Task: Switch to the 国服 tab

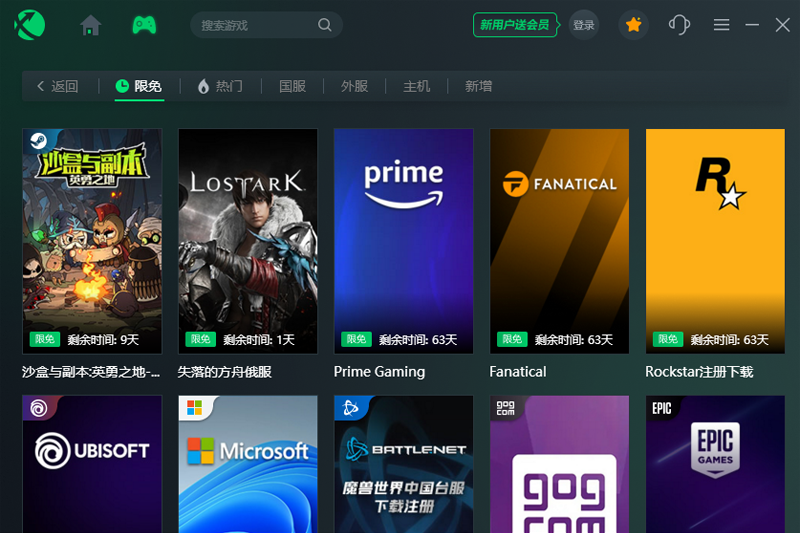Action: point(292,86)
